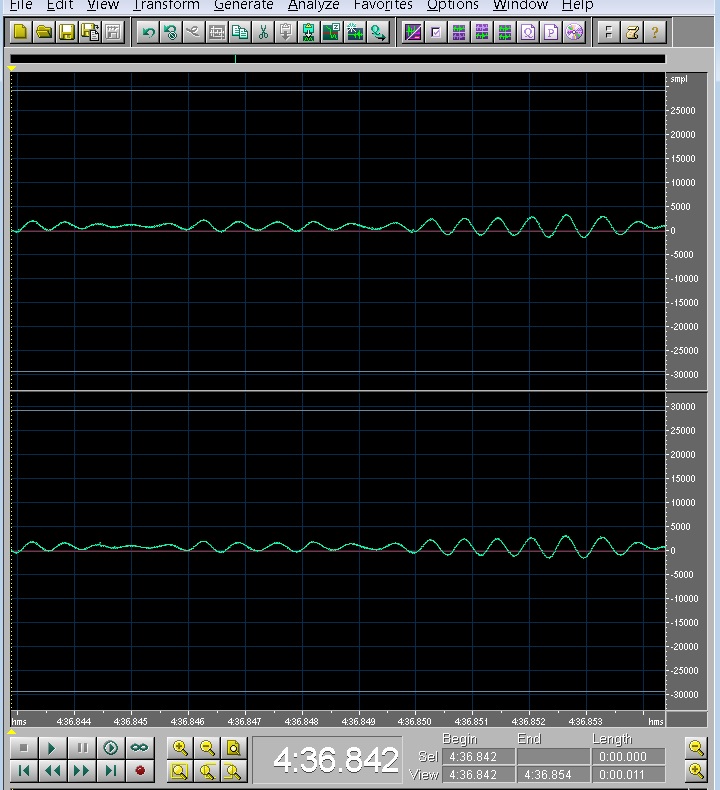Image resolution: width=720 pixels, height=790 pixels.
Task: Click Zoom to Right Edge of selection
Action: click(x=234, y=770)
